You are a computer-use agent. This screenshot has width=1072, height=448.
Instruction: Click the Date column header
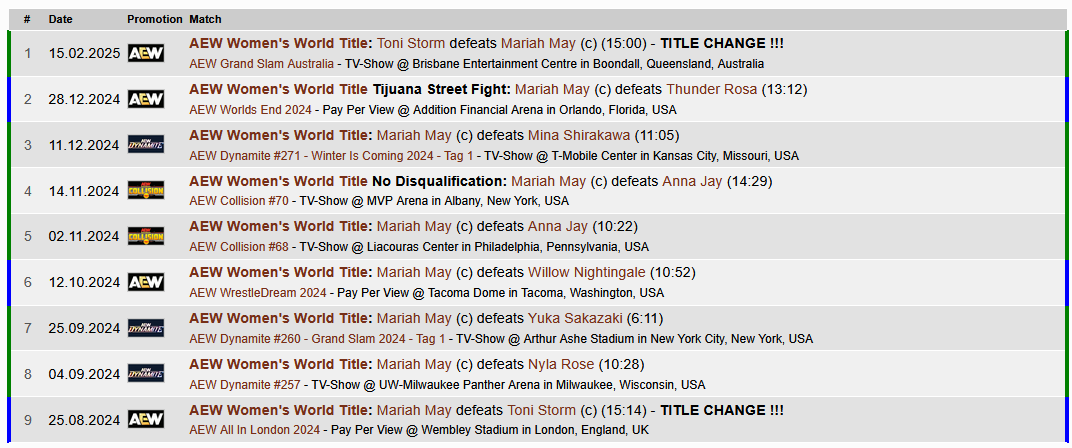click(x=61, y=19)
